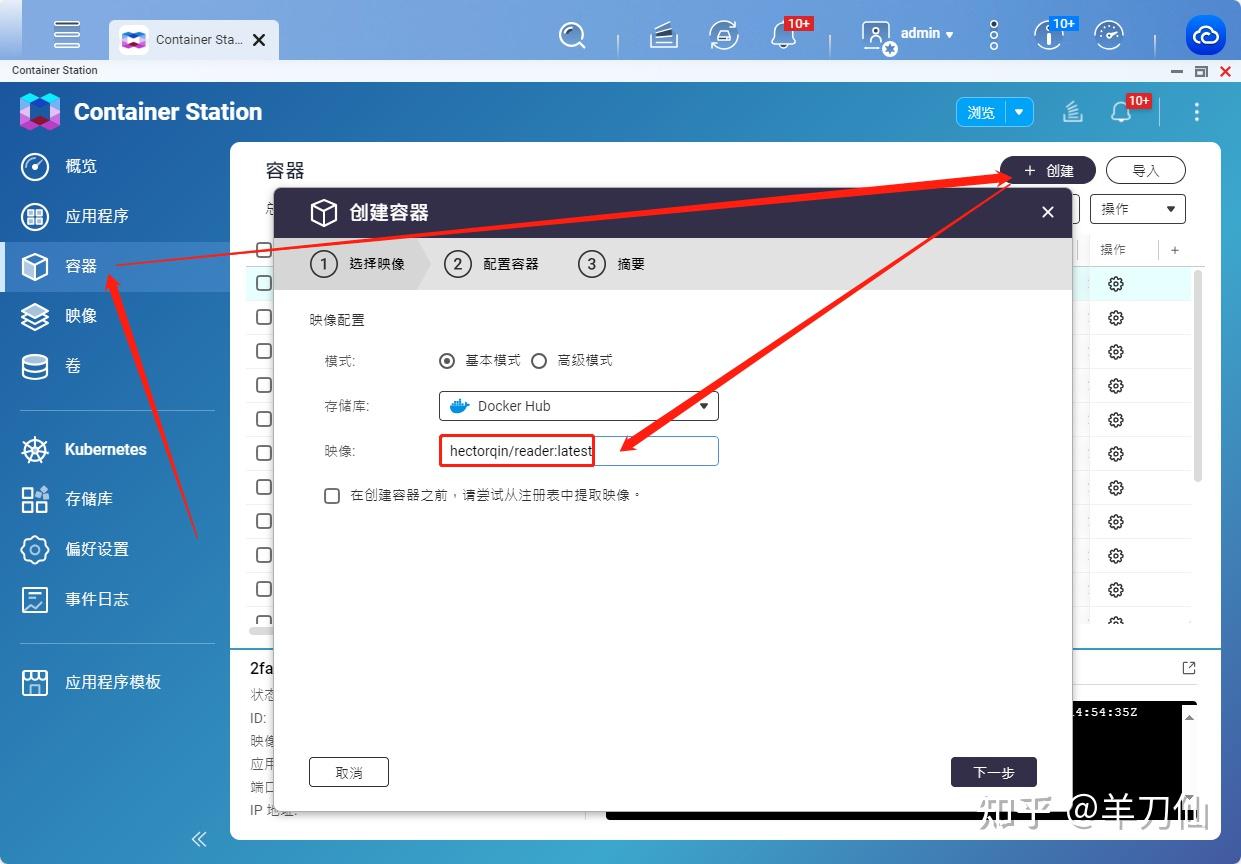Open the Docker Hub repository dropdown
Viewport: 1241px width, 864px height.
[704, 406]
